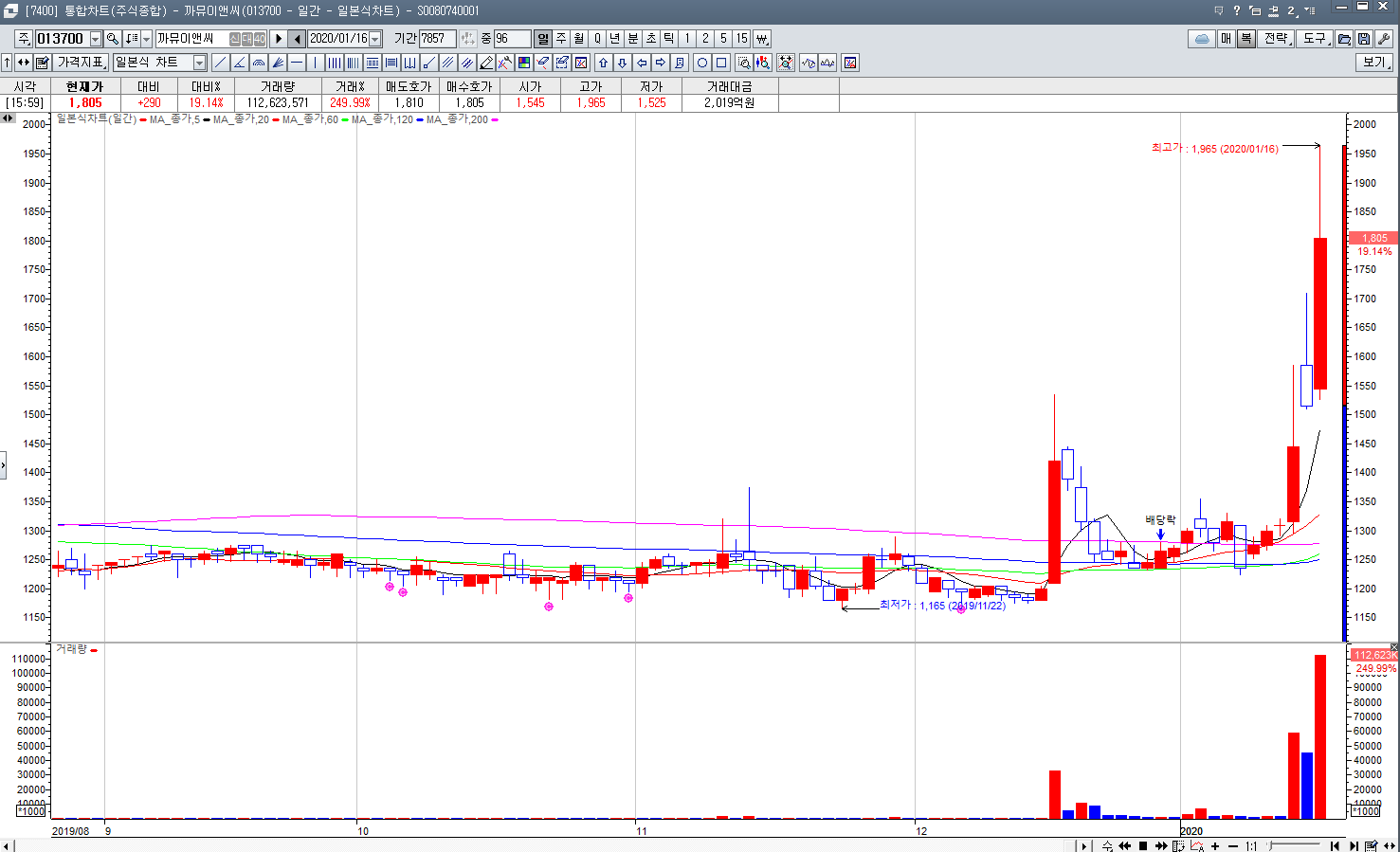This screenshot has width=1400, height=852.
Task: Click the 중 count input field 96
Action: [x=512, y=39]
